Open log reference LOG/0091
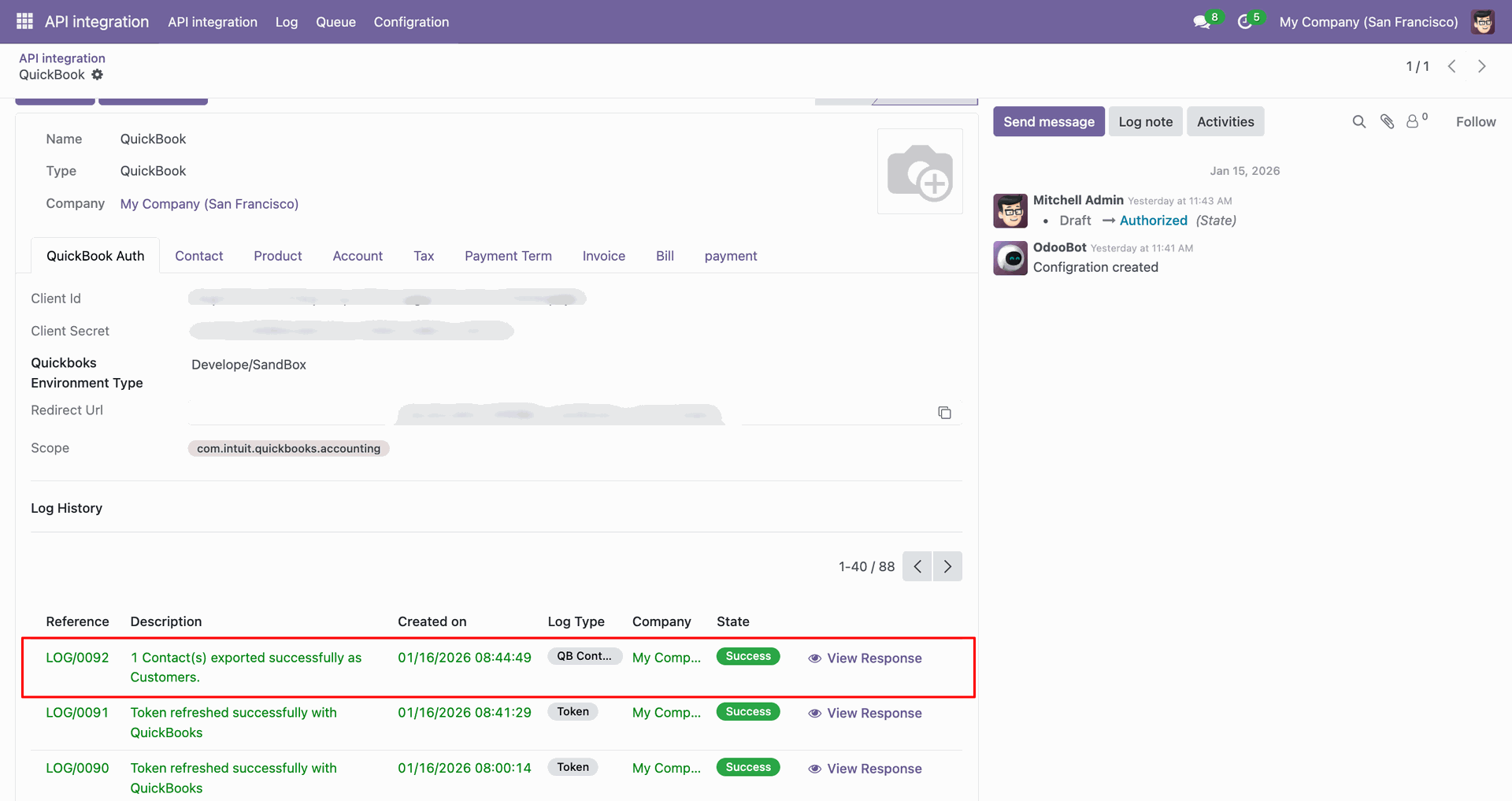This screenshot has height=801, width=1512. click(x=77, y=713)
